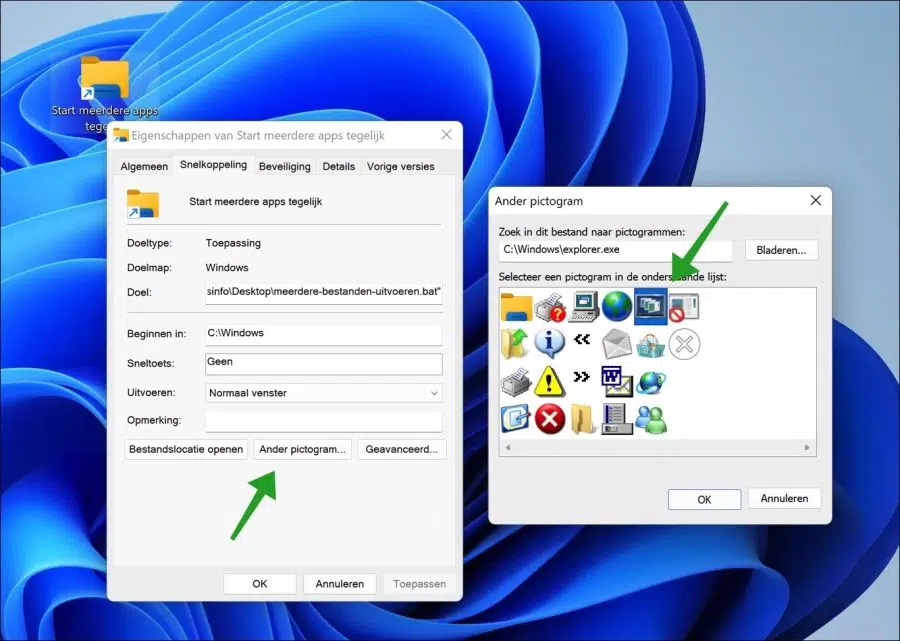Select the folder with green up arrow
This screenshot has width=900, height=641.
click(x=515, y=344)
